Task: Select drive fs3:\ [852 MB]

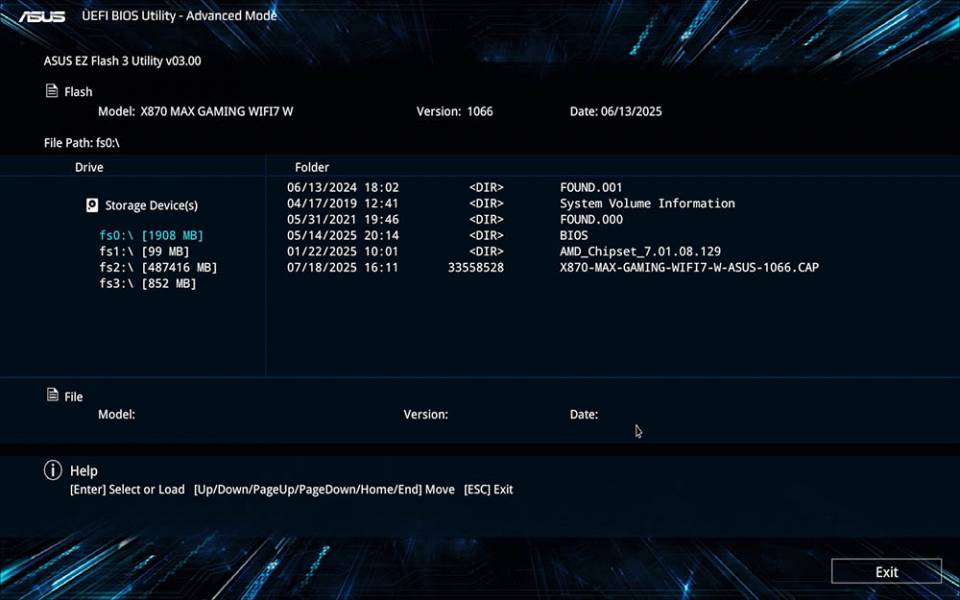Action: [148, 283]
